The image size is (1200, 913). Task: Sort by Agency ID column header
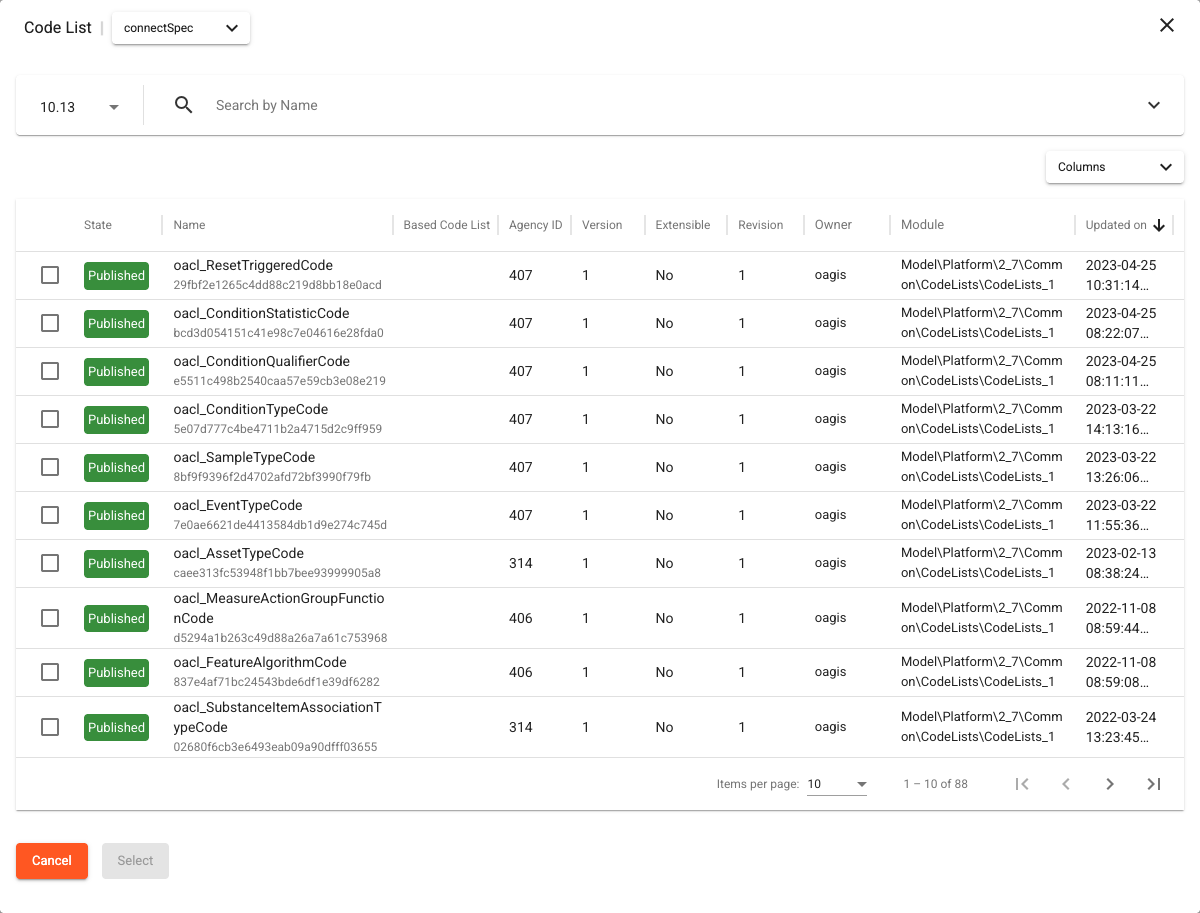pos(536,225)
